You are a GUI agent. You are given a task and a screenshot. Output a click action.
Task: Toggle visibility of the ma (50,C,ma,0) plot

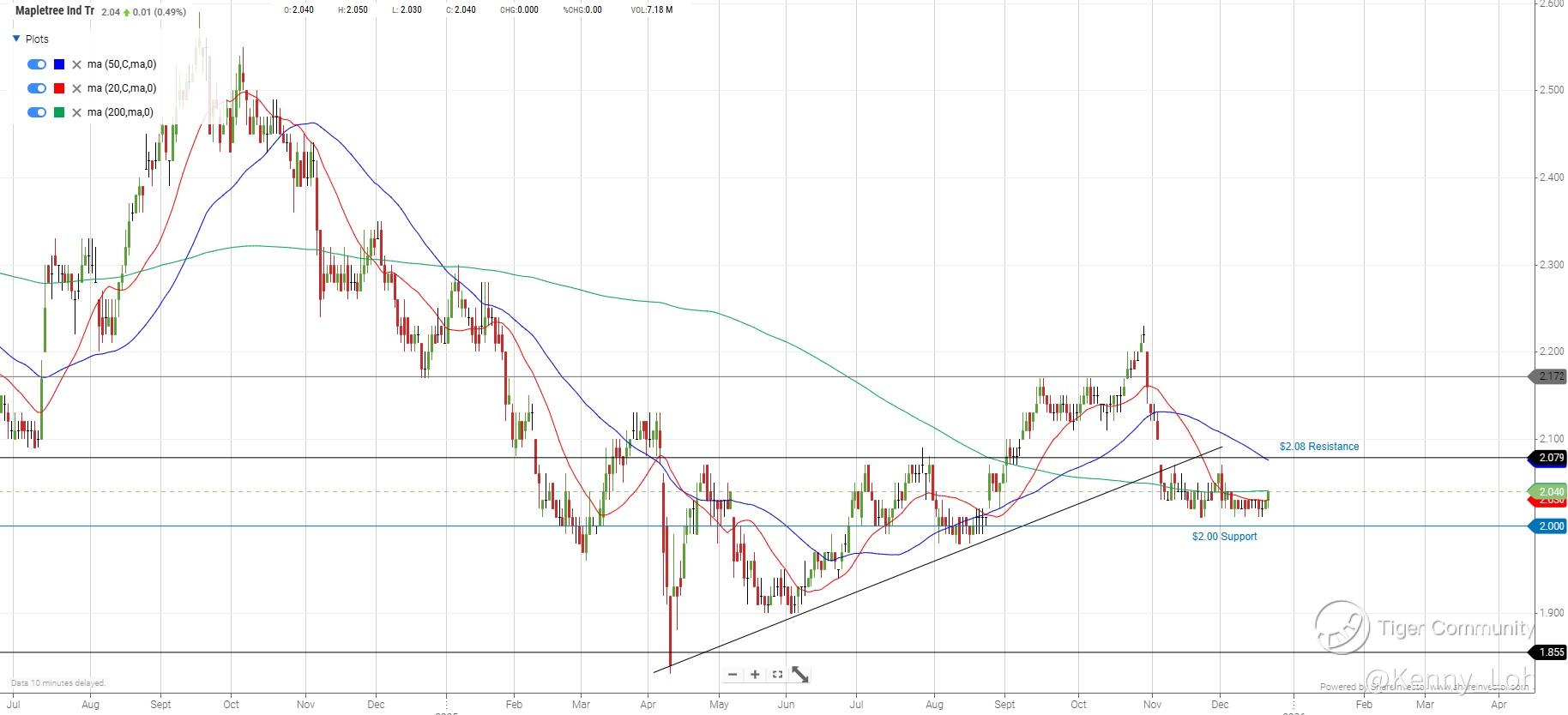[37, 64]
